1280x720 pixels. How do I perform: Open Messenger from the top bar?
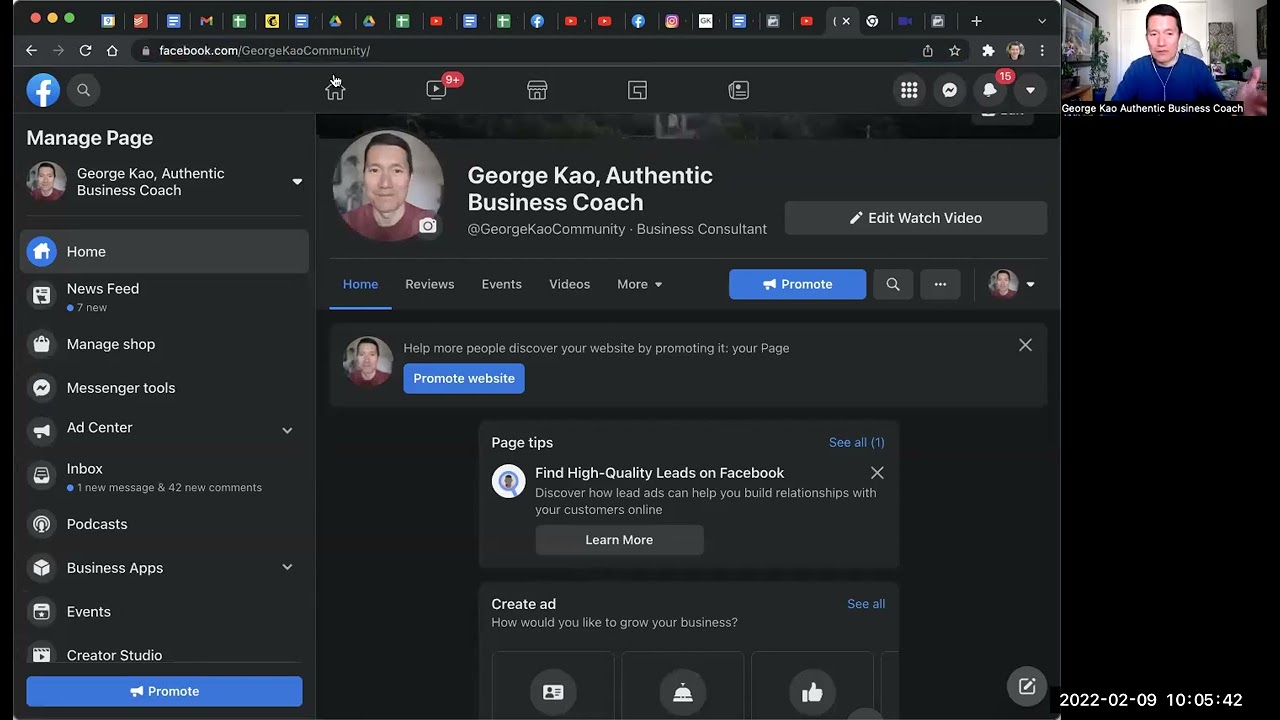[949, 90]
